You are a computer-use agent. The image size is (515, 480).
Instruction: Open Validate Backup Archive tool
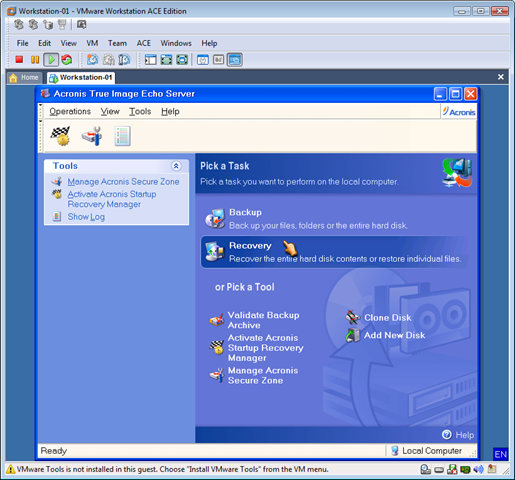[263, 320]
